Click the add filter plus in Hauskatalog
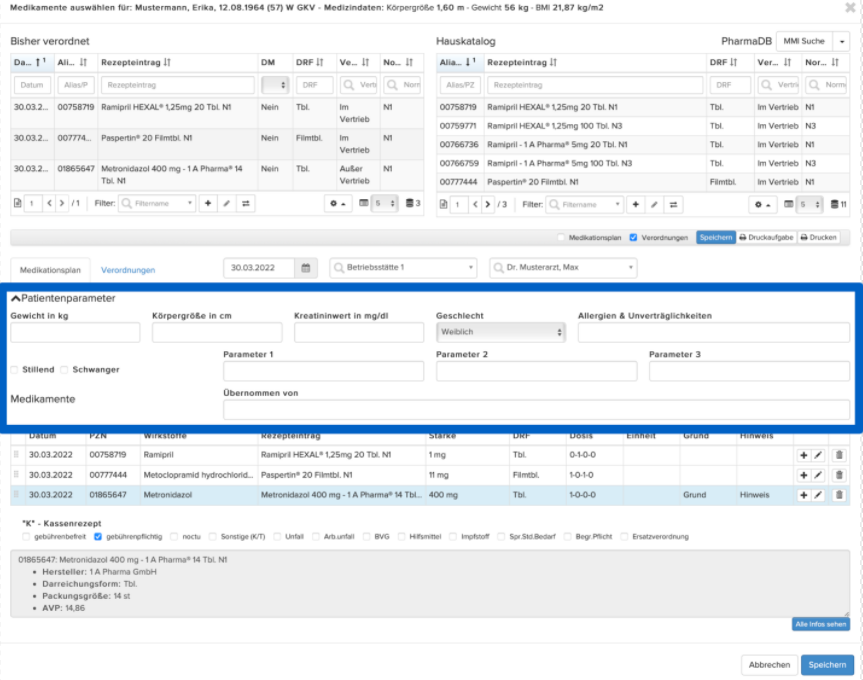Screen dimensions: 863x680 click(636, 205)
